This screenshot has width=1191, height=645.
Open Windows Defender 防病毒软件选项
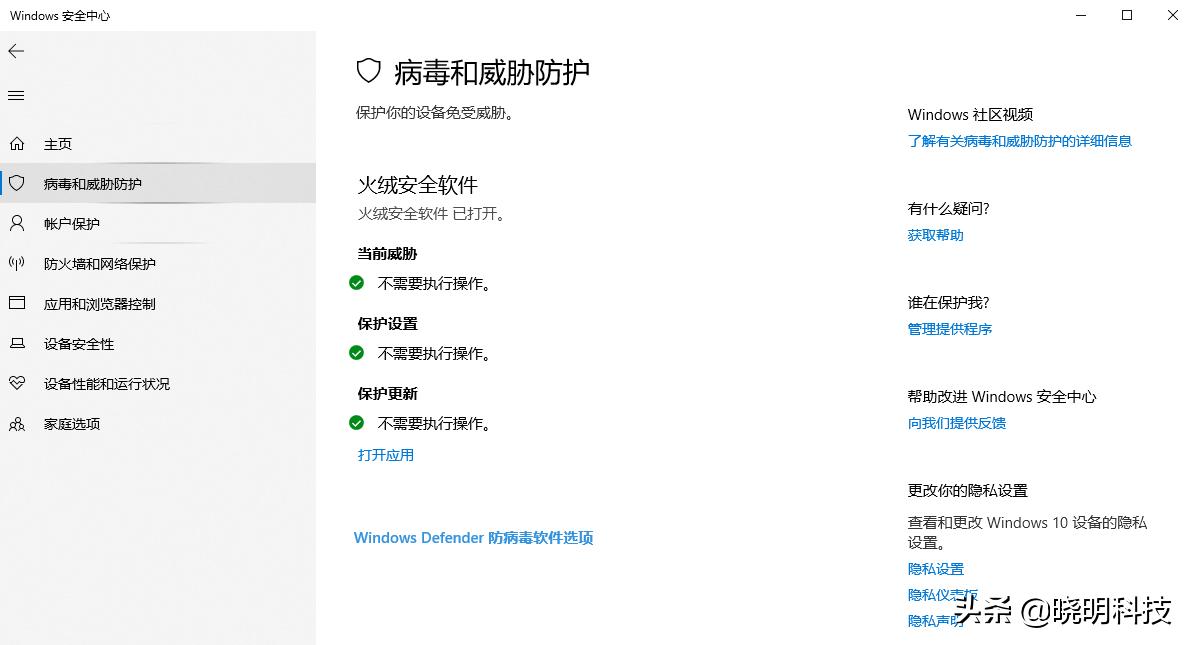pyautogui.click(x=473, y=537)
